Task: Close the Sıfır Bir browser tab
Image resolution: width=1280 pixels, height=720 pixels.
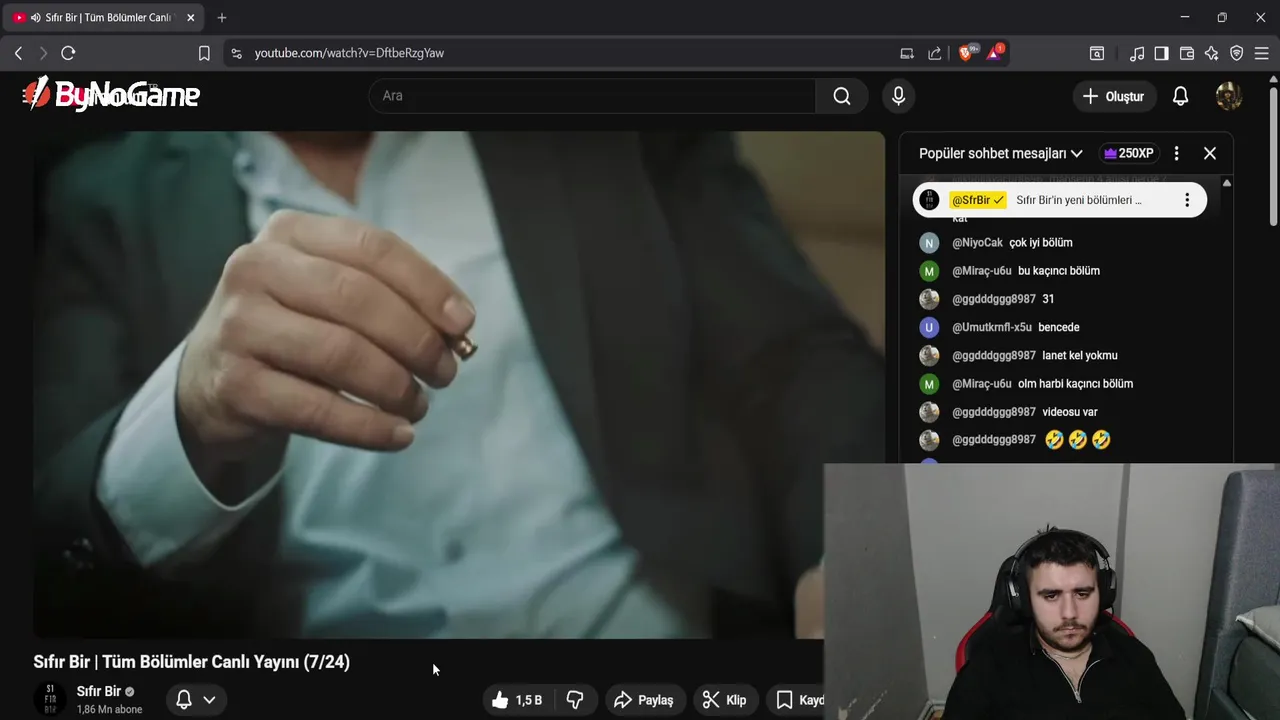Action: [190, 17]
